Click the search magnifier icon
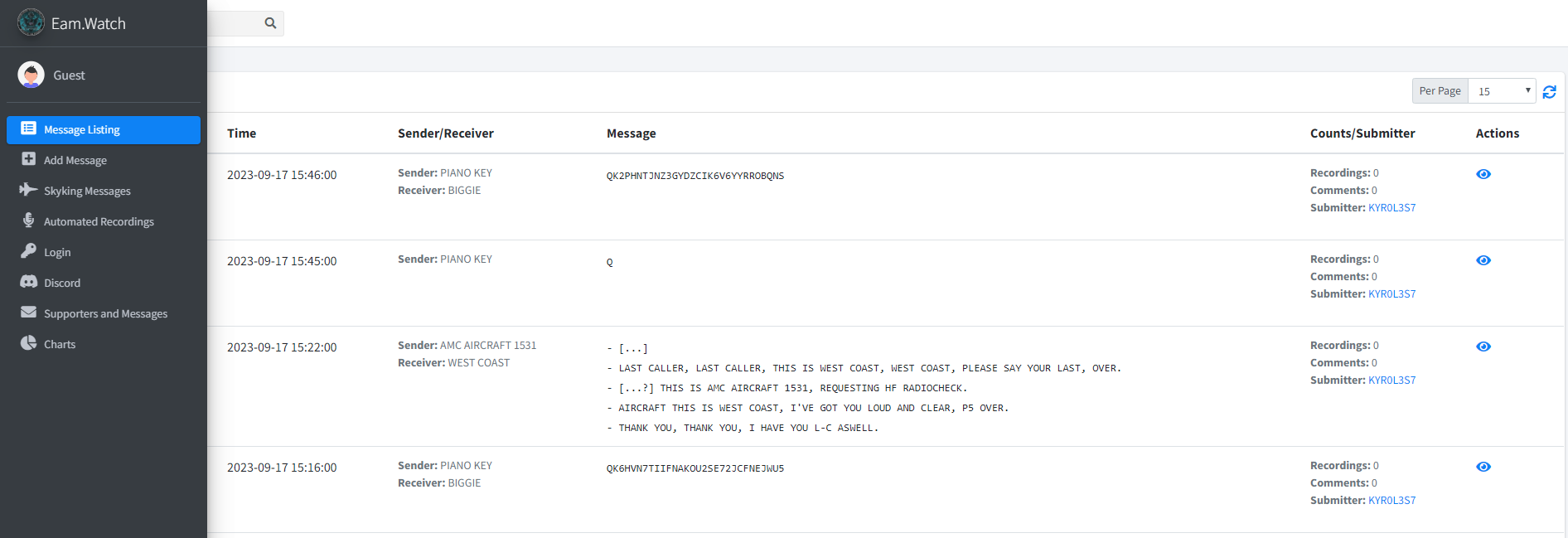The image size is (1568, 538). click(270, 23)
